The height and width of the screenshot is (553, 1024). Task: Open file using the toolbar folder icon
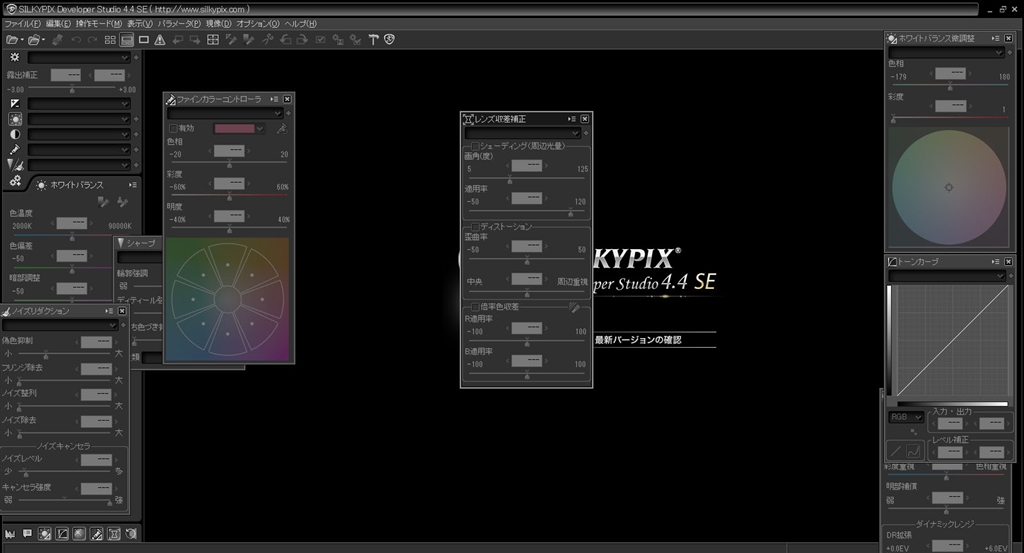point(12,40)
